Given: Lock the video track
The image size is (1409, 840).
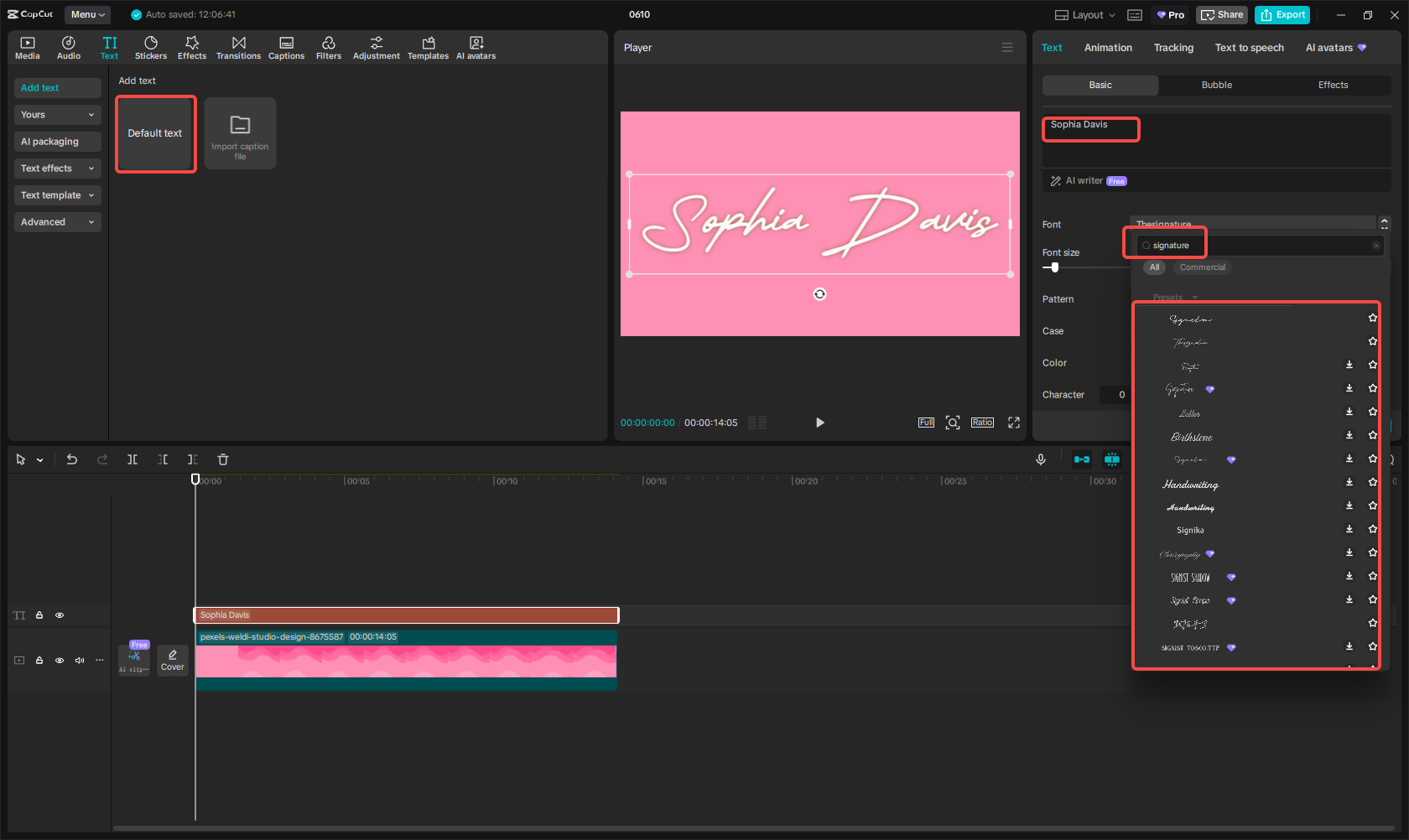Looking at the screenshot, I should pos(39,660).
